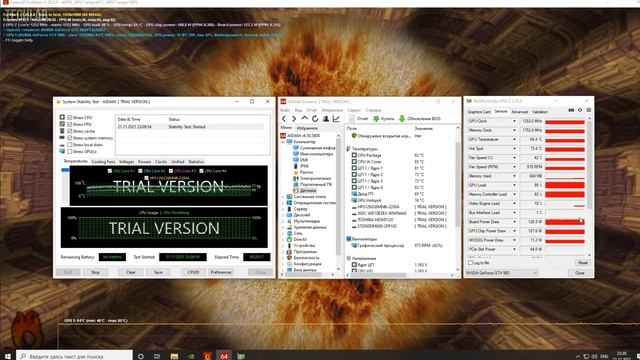Toggle Stress cache checkbox
640x360 pixels.
pos(69,131)
